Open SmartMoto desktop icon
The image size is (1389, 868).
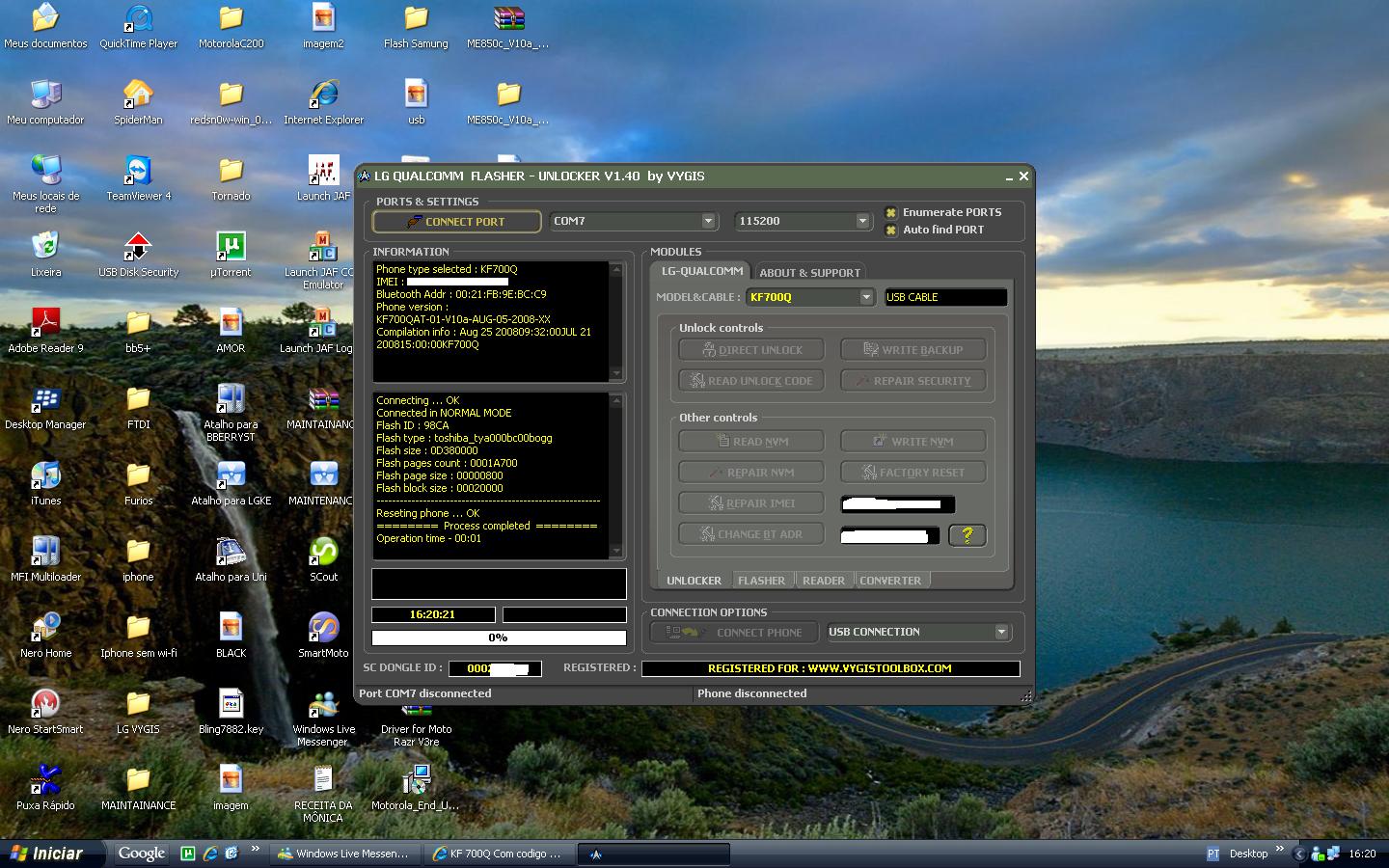[x=323, y=636]
